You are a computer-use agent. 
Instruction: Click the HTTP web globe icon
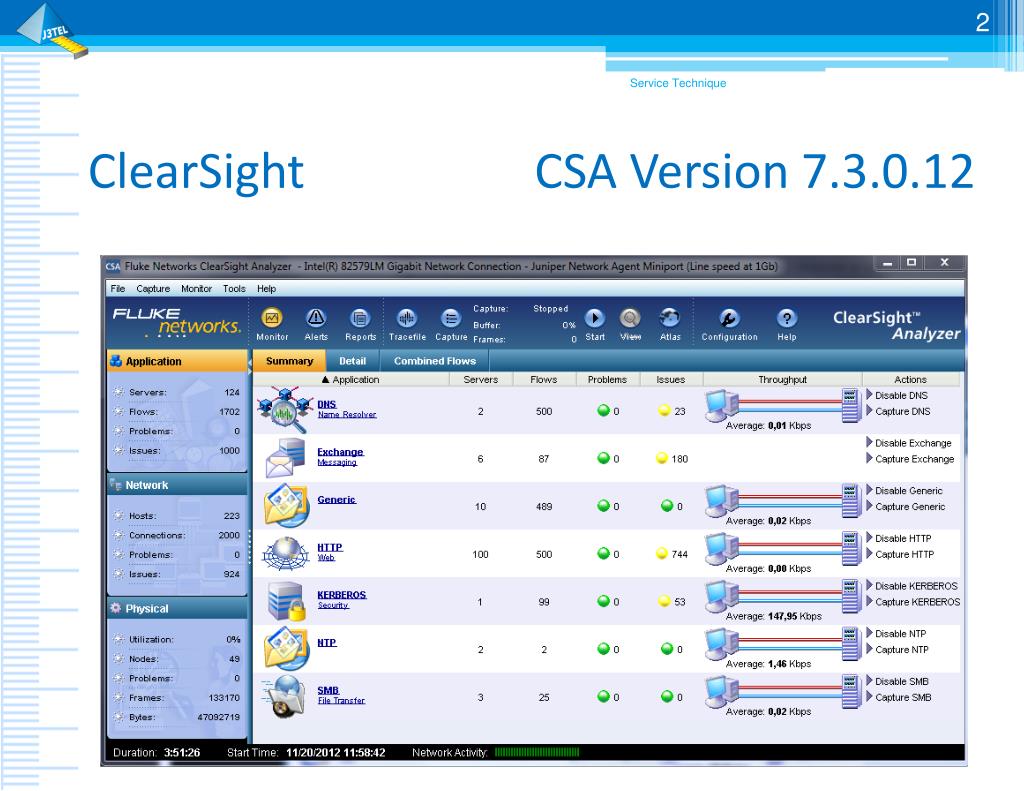pos(285,553)
